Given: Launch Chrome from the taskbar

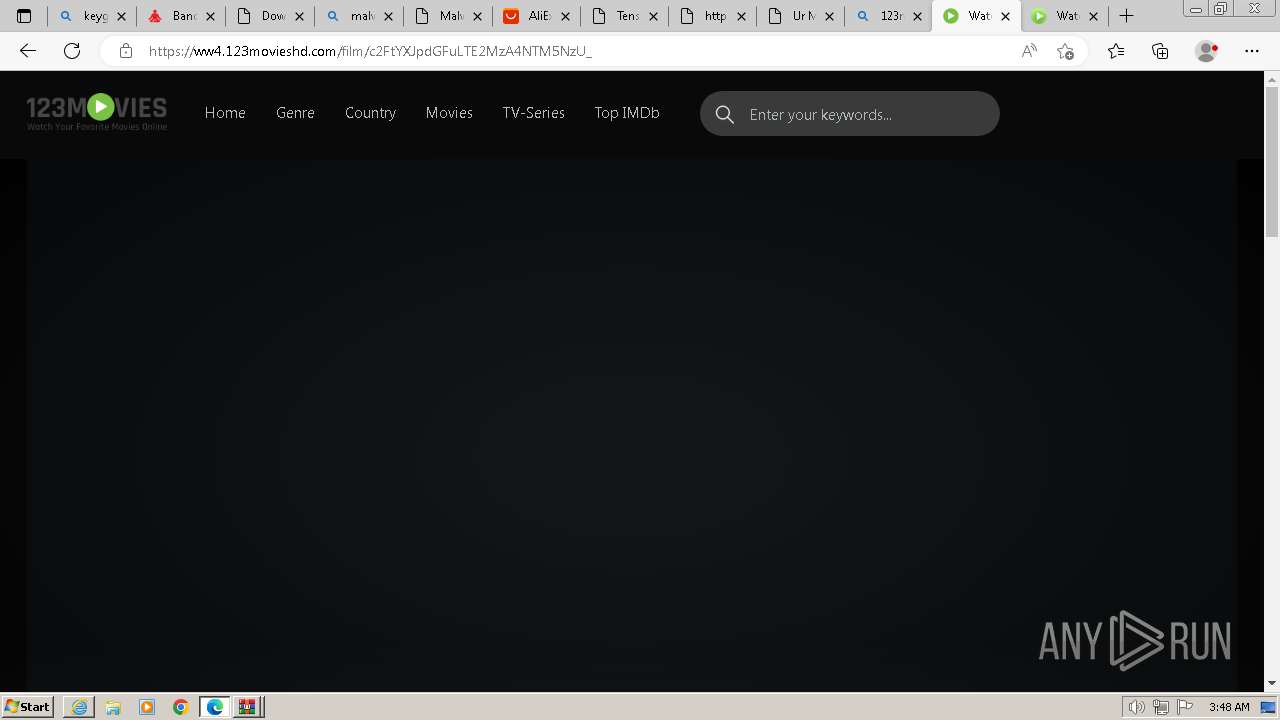Looking at the screenshot, I should (x=181, y=707).
